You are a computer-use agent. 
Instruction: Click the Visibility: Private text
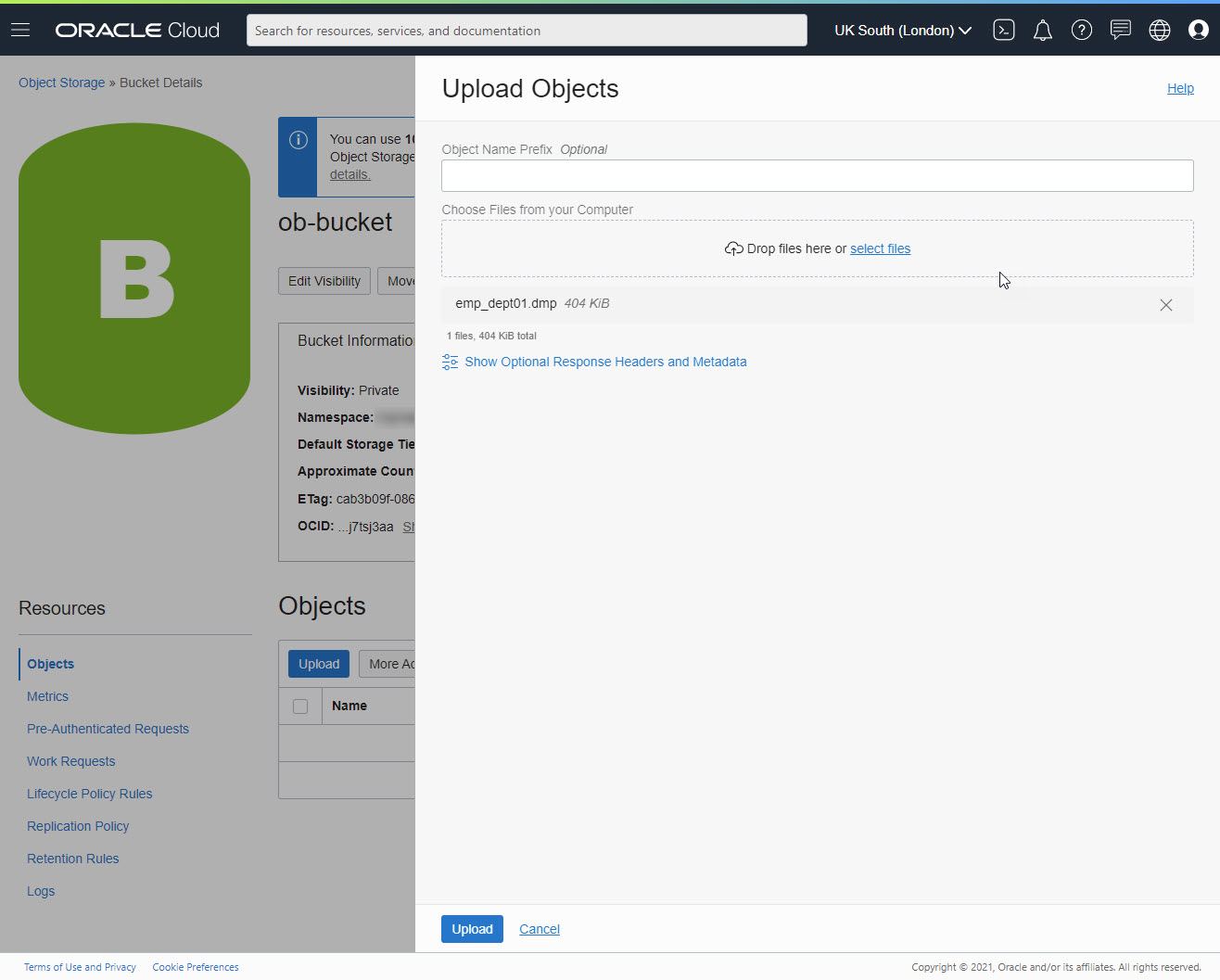point(349,390)
